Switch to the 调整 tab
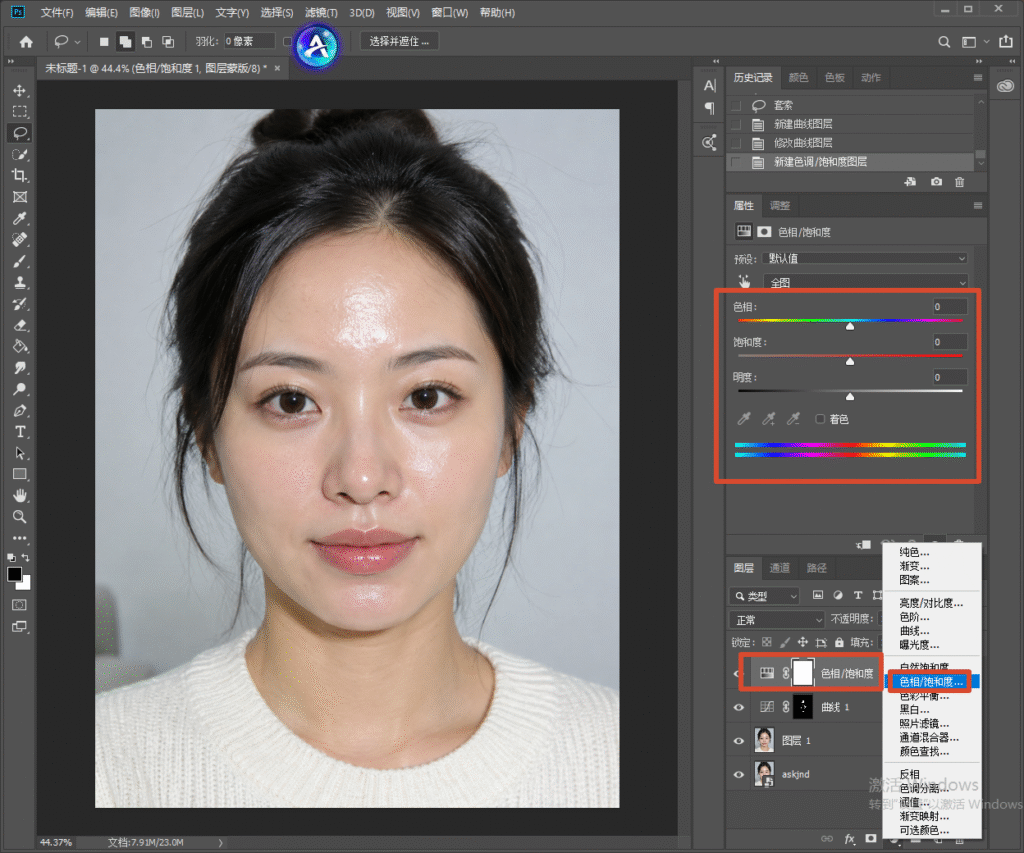The image size is (1024, 853). click(x=780, y=206)
